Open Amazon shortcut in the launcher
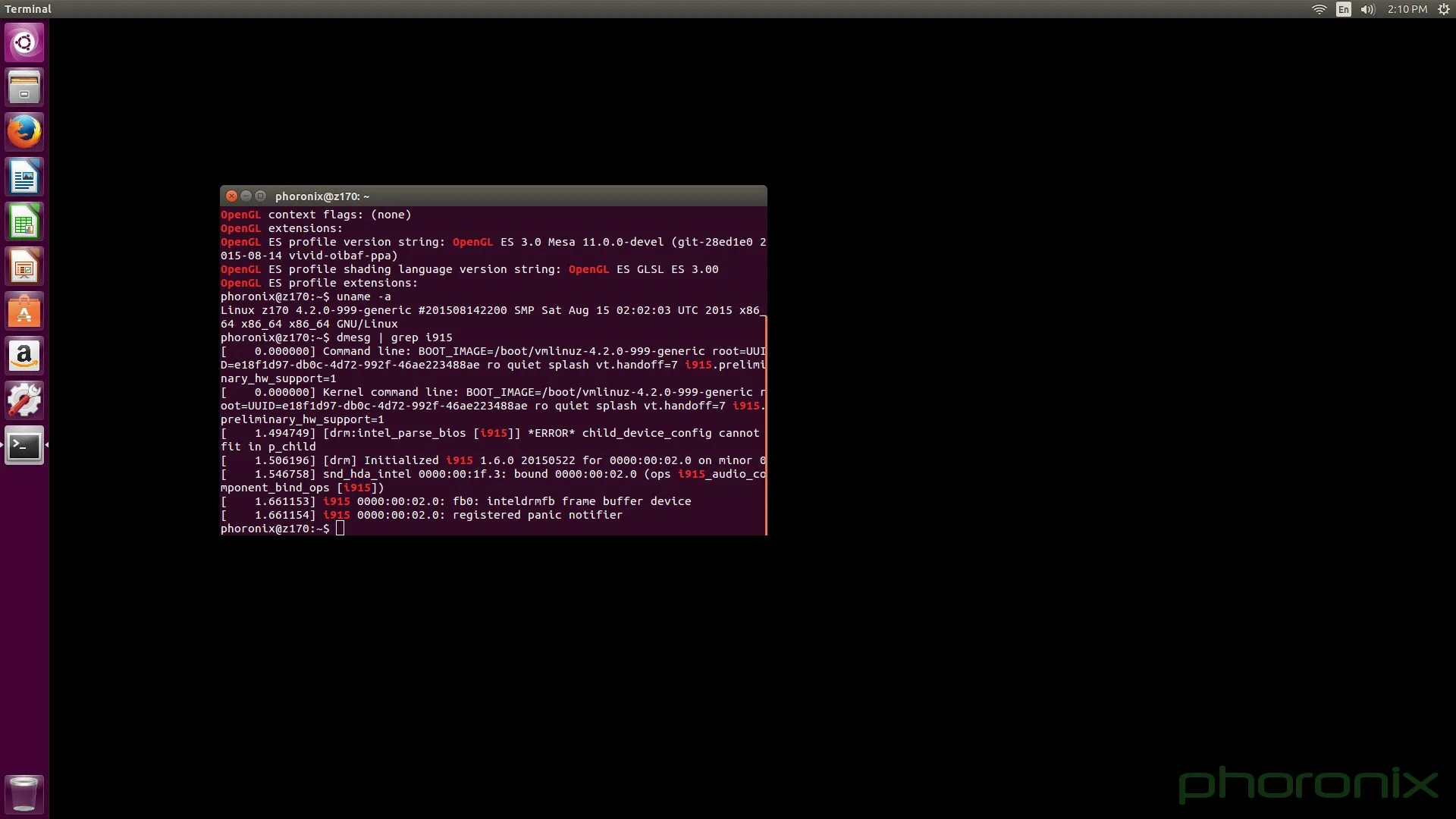1456x819 pixels. (24, 356)
